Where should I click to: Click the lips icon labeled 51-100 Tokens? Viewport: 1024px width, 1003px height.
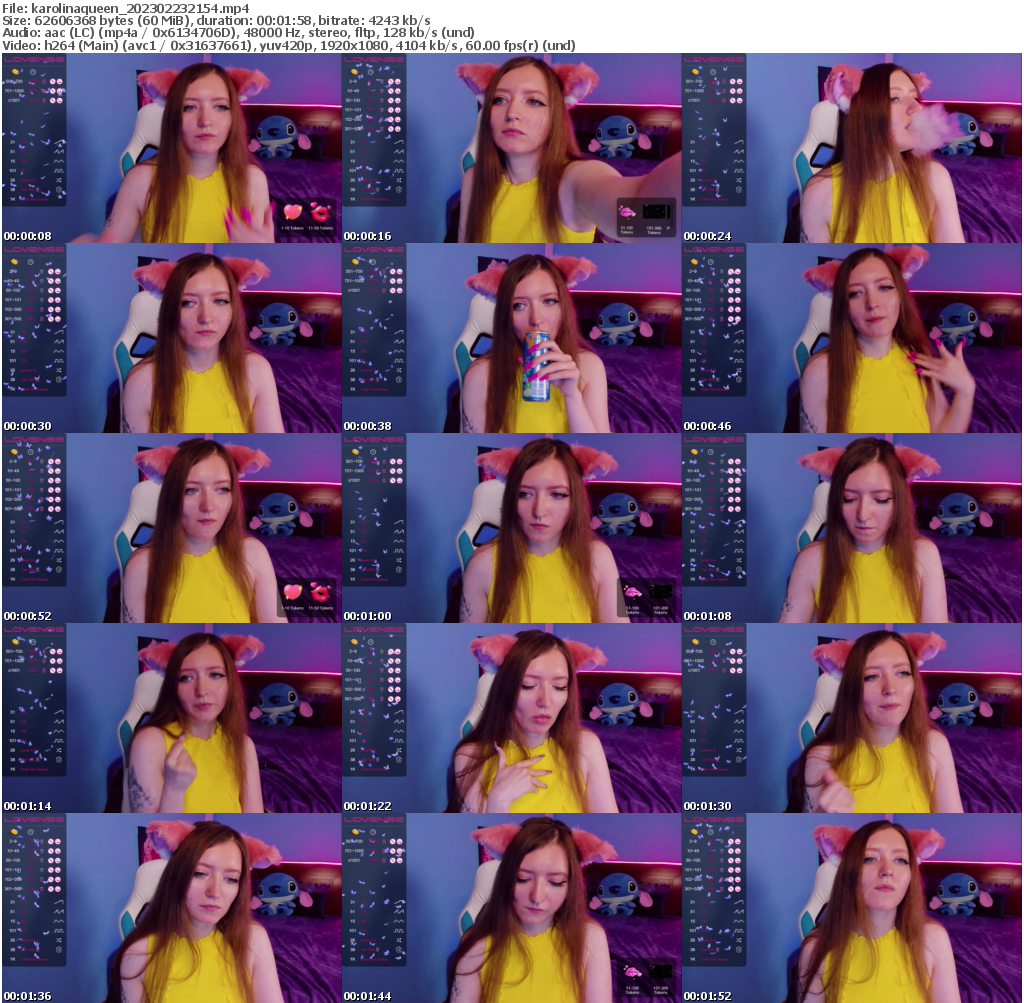pos(628,212)
